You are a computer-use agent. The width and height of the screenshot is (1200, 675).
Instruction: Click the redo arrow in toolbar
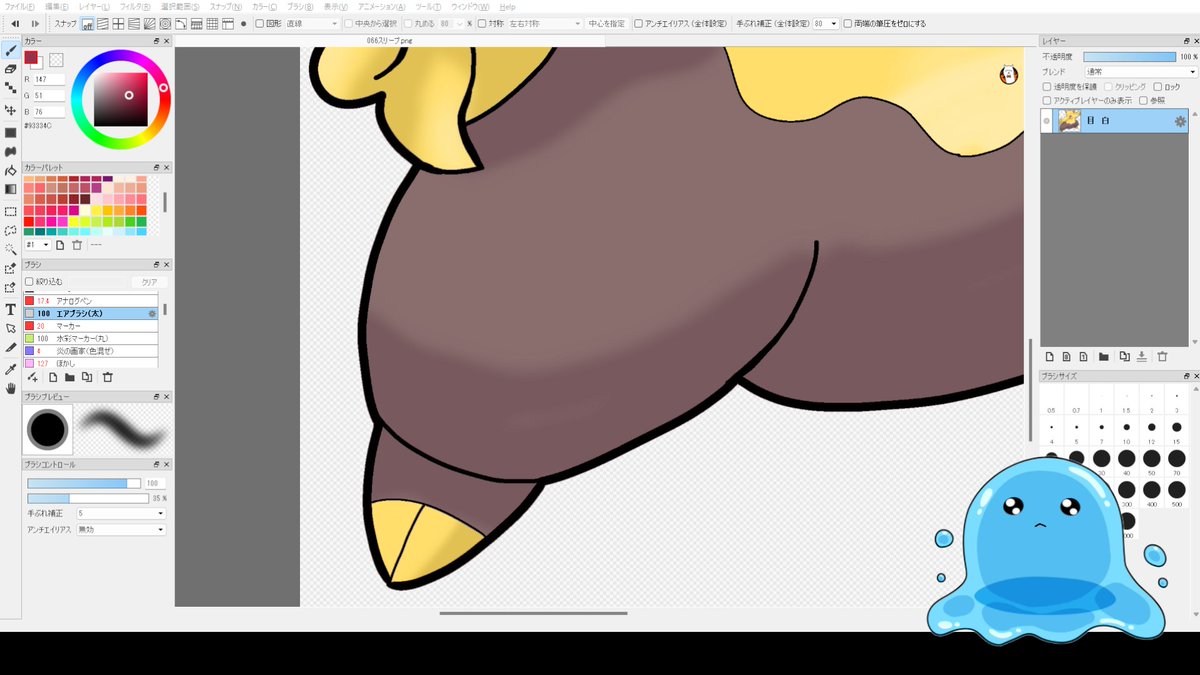coord(35,23)
